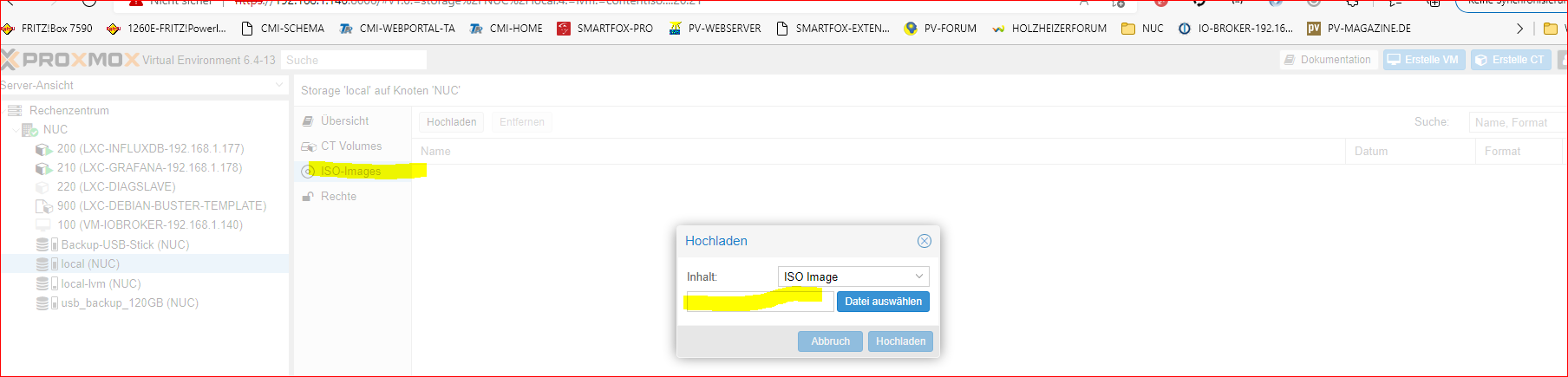Sort by Datum column header
The width and height of the screenshot is (1568, 377).
coord(1411,151)
